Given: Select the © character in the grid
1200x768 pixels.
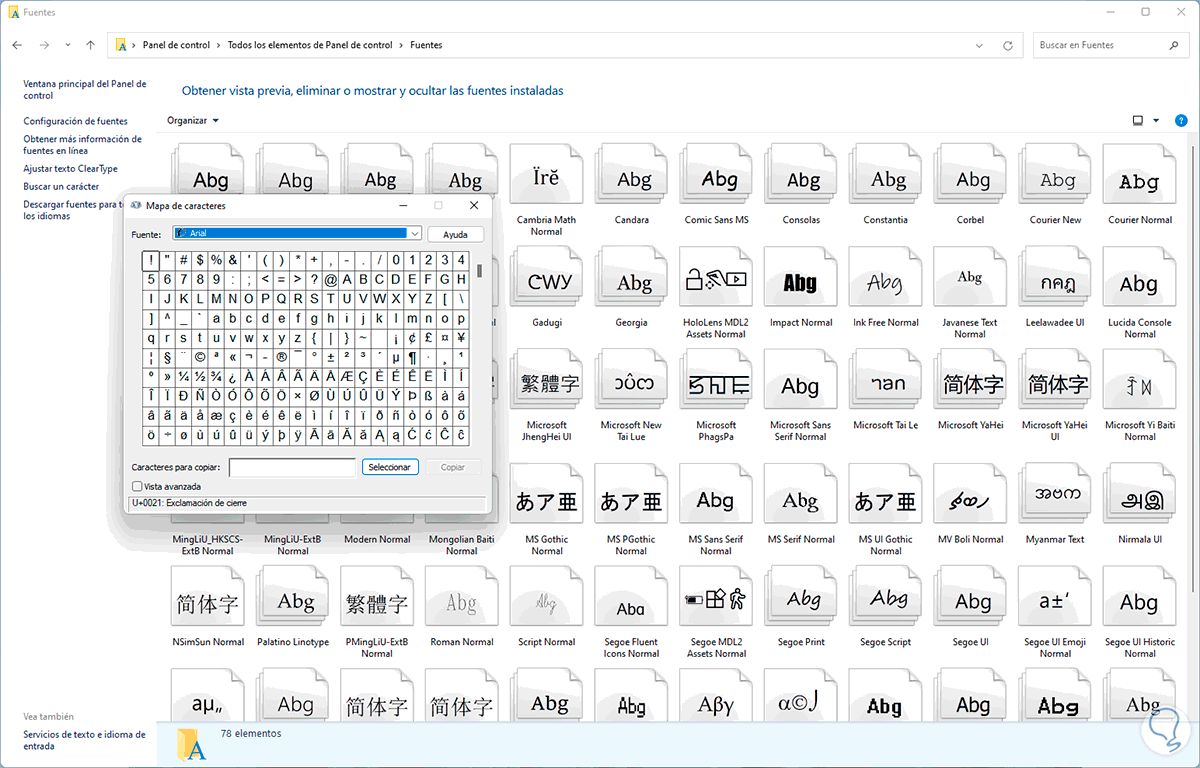Looking at the screenshot, I should click(x=200, y=357).
